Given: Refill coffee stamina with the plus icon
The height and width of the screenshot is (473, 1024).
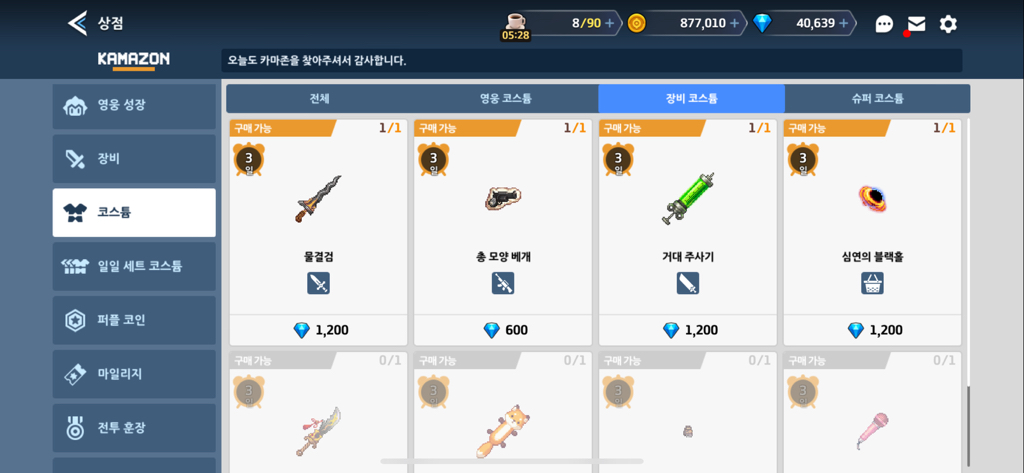Looking at the screenshot, I should tap(609, 24).
